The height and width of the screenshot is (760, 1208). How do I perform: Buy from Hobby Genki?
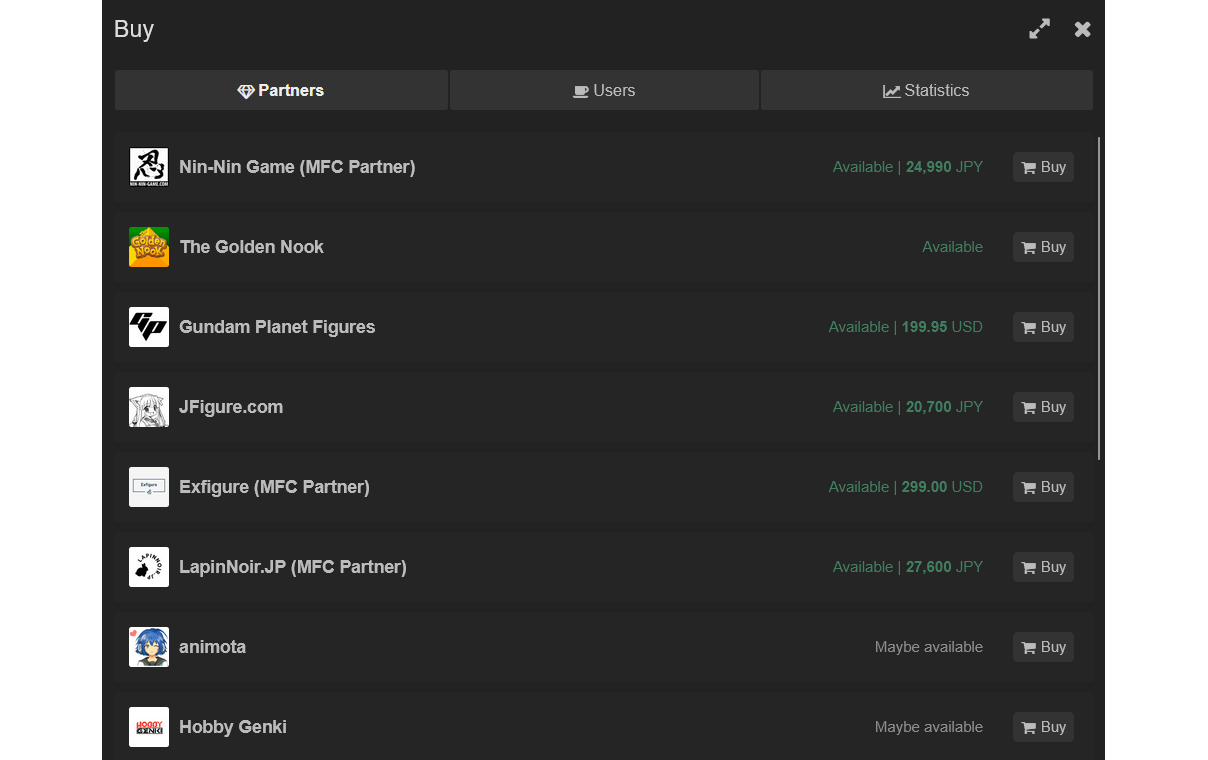1043,727
